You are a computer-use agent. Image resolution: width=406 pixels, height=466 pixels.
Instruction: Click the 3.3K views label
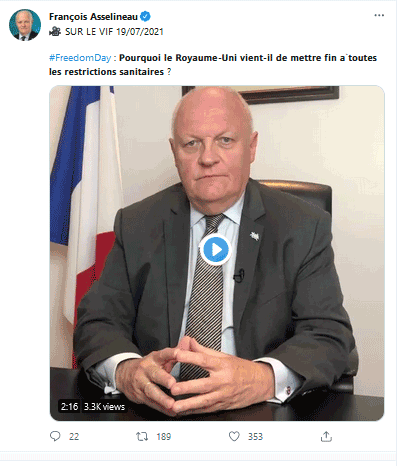coord(104,406)
